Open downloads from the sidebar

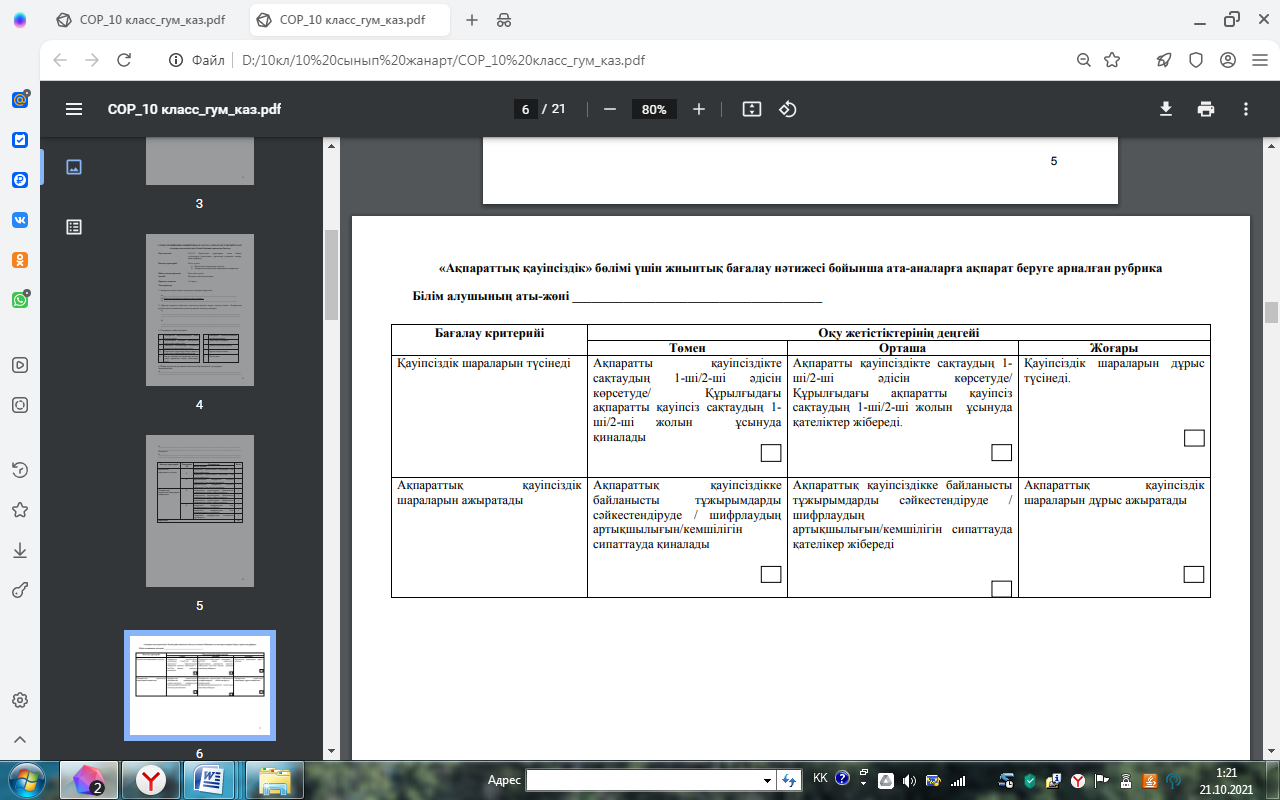pos(20,550)
